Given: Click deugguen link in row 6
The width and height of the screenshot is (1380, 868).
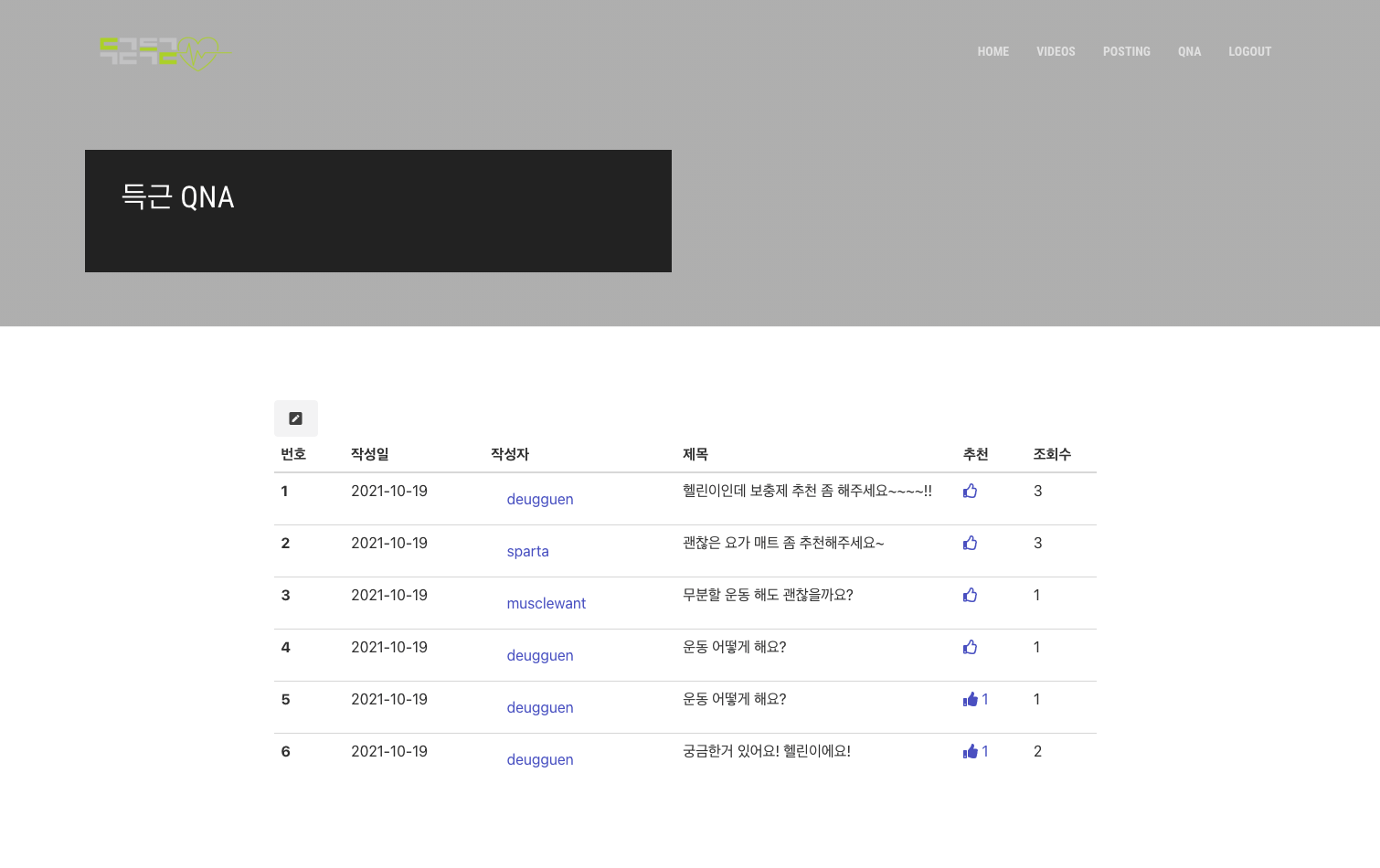Looking at the screenshot, I should 540,759.
